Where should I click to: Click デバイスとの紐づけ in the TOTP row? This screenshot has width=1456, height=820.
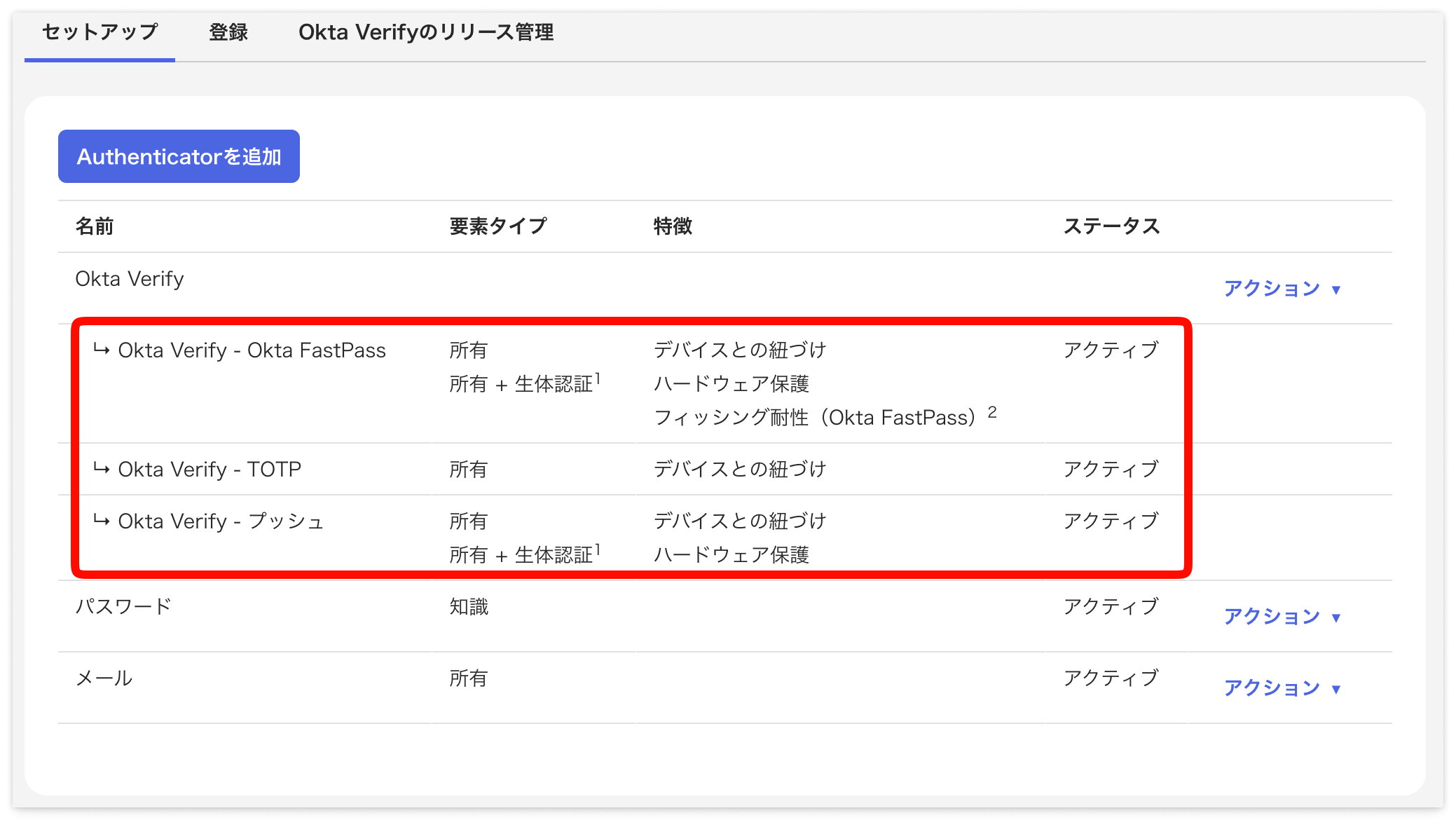pyautogui.click(x=740, y=470)
